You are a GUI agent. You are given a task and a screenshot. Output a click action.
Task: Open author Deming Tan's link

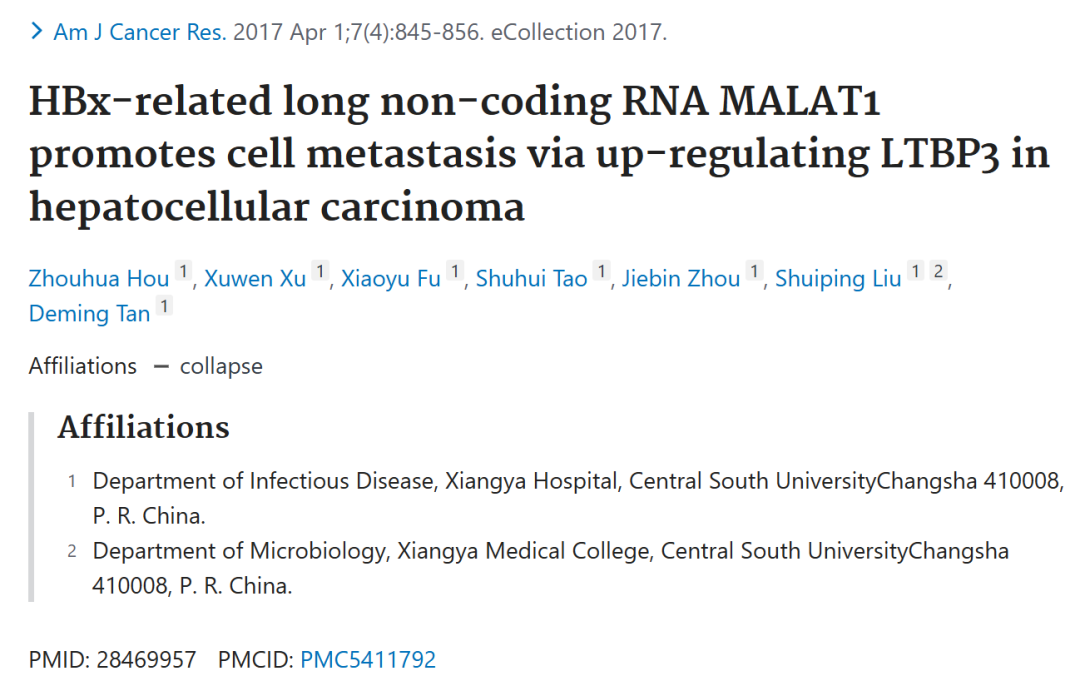[90, 313]
